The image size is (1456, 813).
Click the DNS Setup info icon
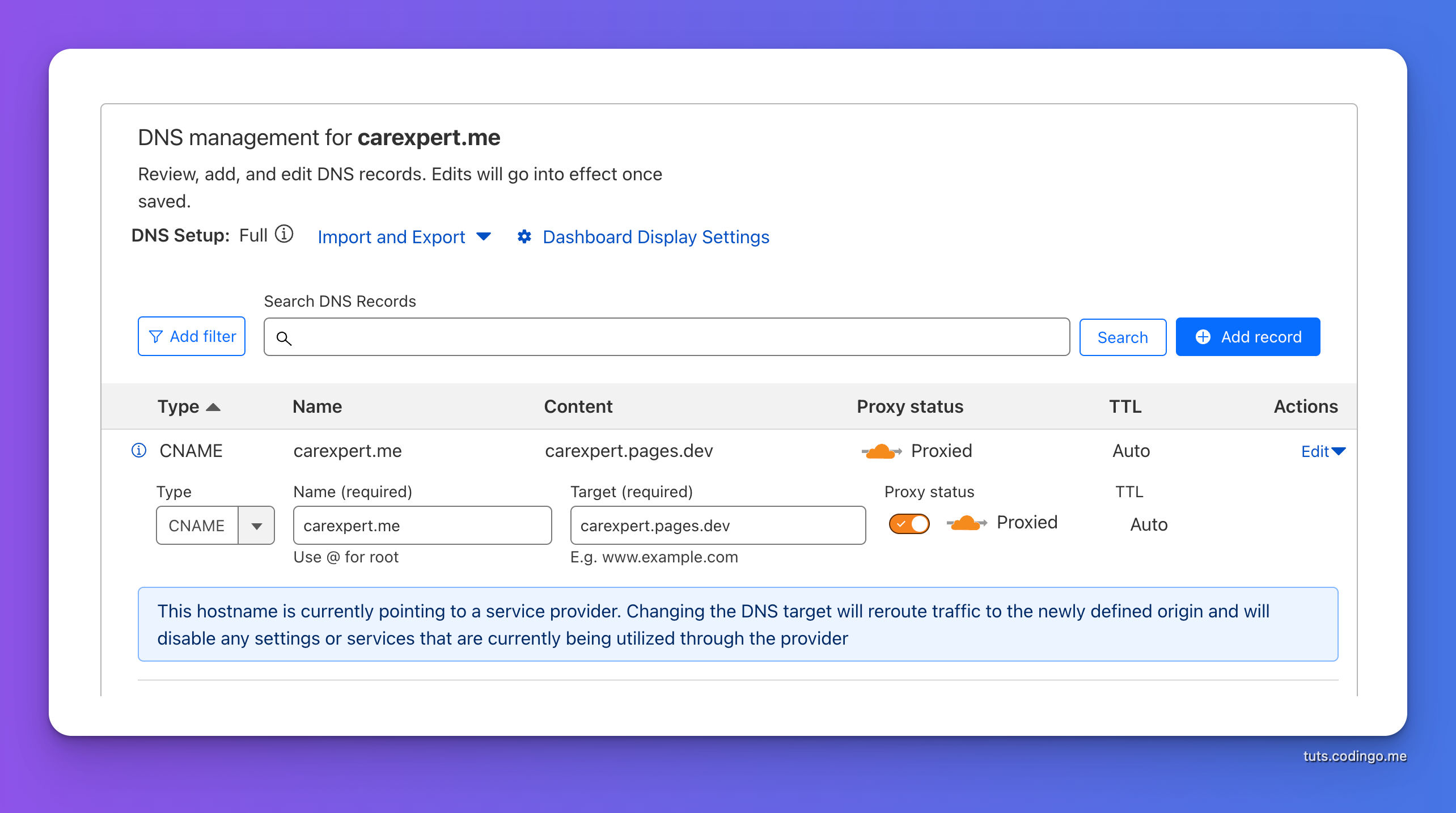[x=284, y=234]
